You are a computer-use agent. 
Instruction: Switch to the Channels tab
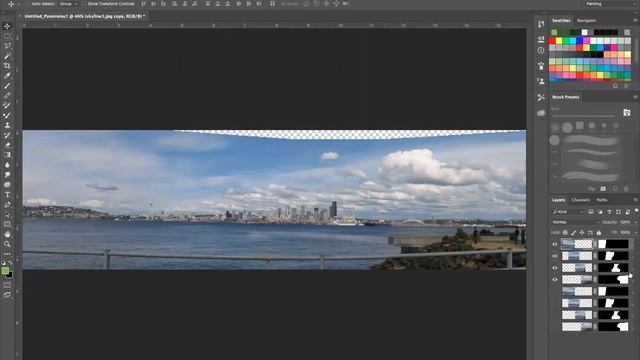point(580,200)
